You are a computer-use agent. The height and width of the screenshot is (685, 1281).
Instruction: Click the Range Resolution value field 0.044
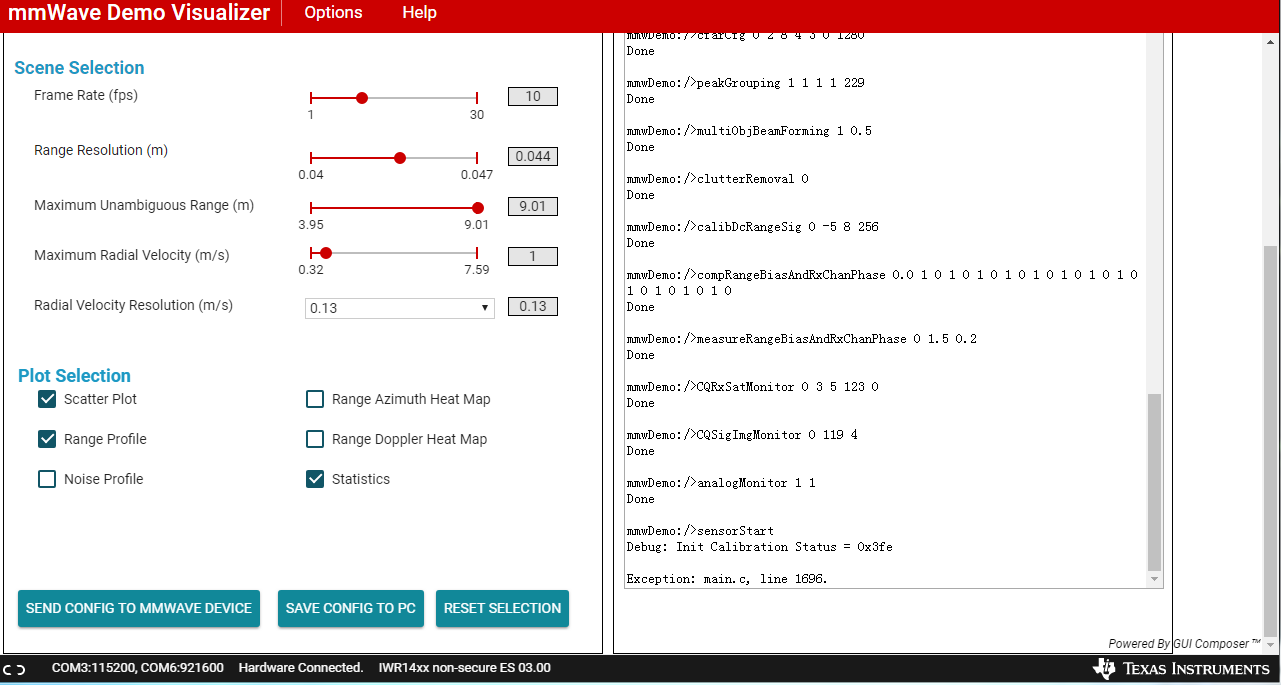(x=533, y=157)
